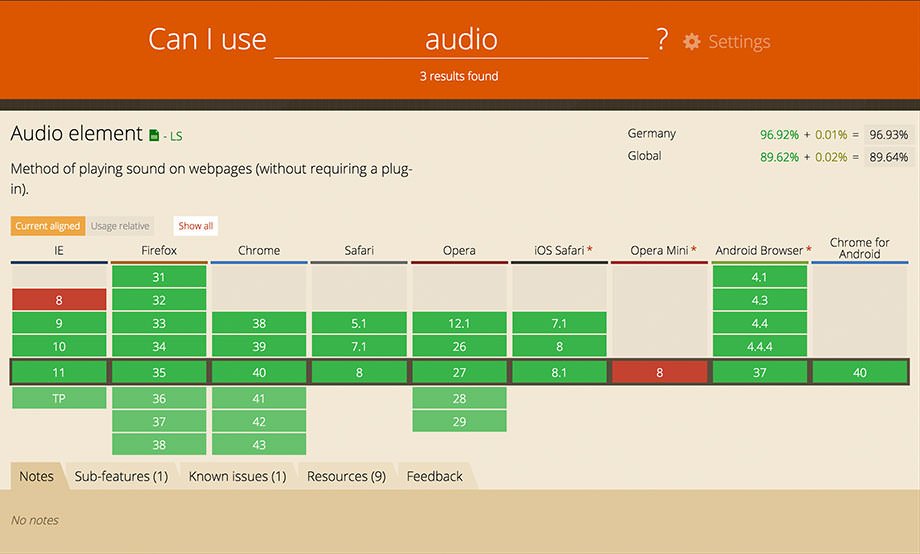Select the Safari 5.1 cell
Viewport: 920px width, 554px height.
(359, 323)
